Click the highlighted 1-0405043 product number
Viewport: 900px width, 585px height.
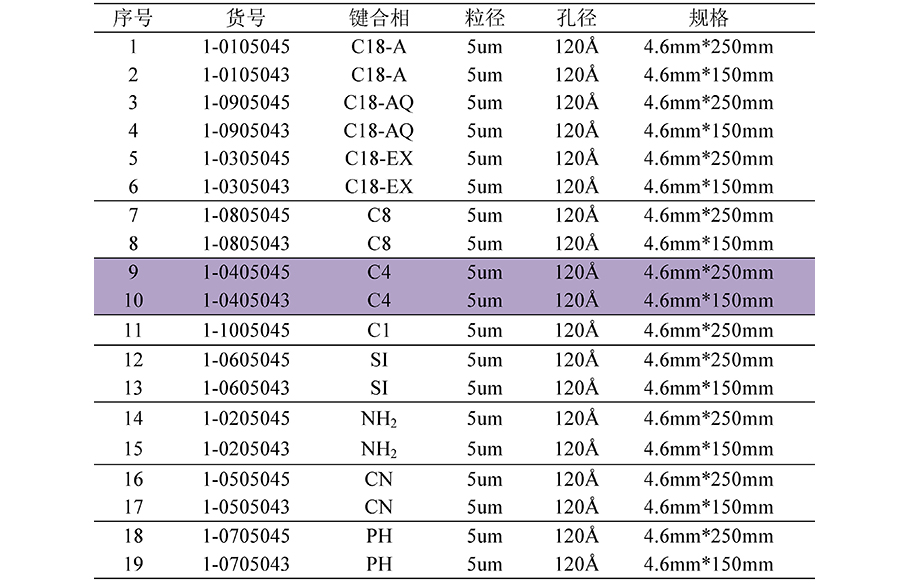coord(246,300)
